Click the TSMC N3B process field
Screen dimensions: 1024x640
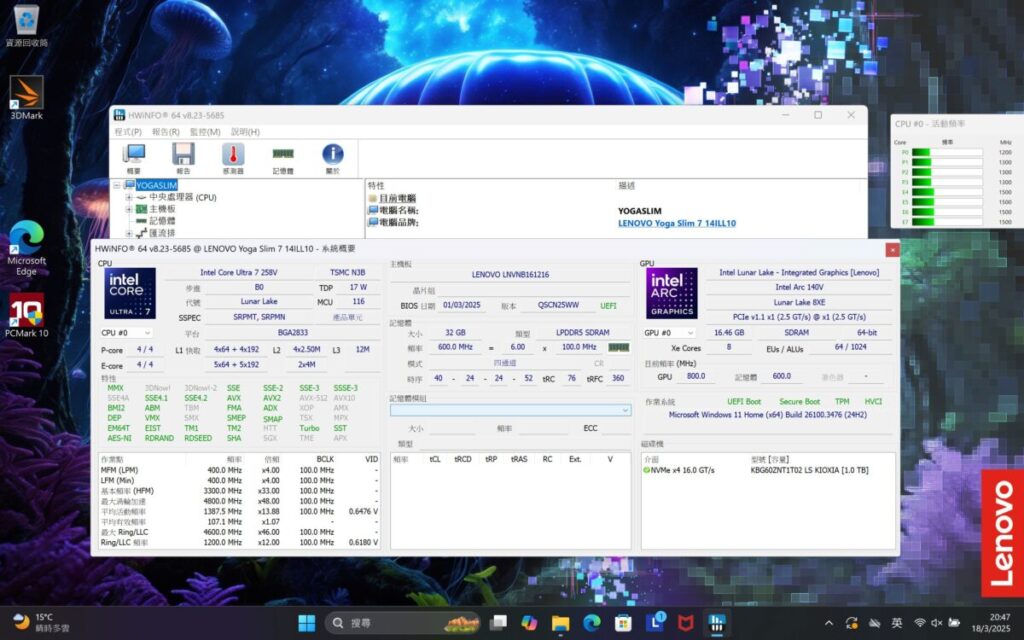point(347,272)
